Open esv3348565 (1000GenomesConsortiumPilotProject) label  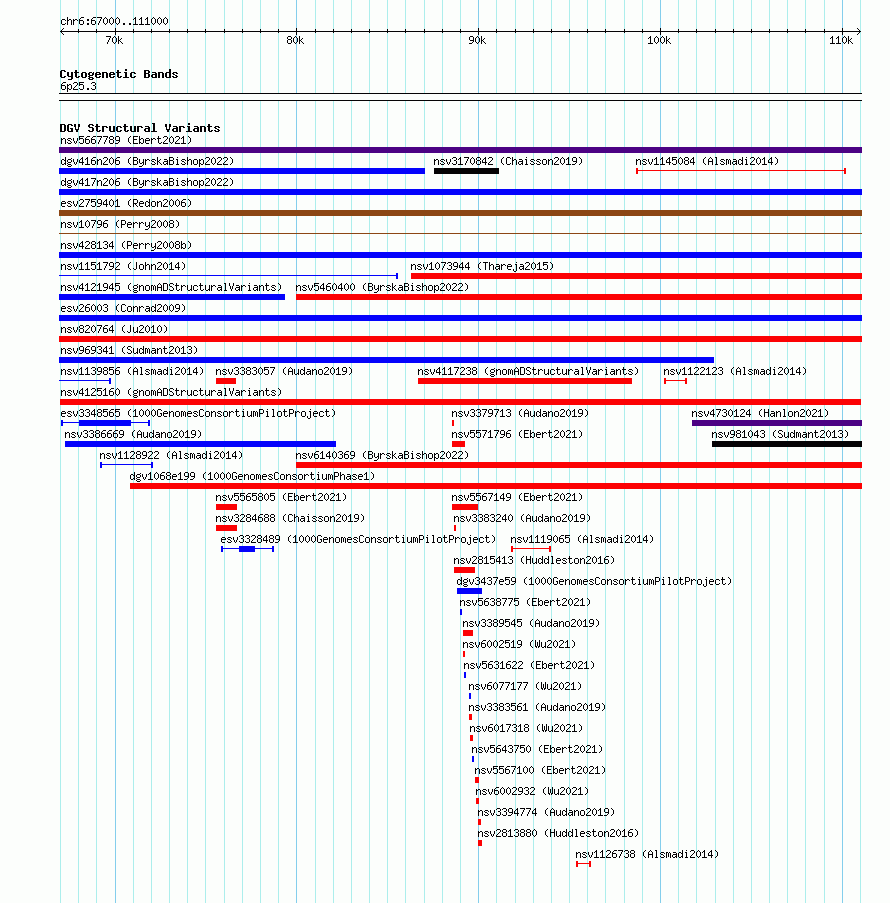pyautogui.click(x=198, y=413)
